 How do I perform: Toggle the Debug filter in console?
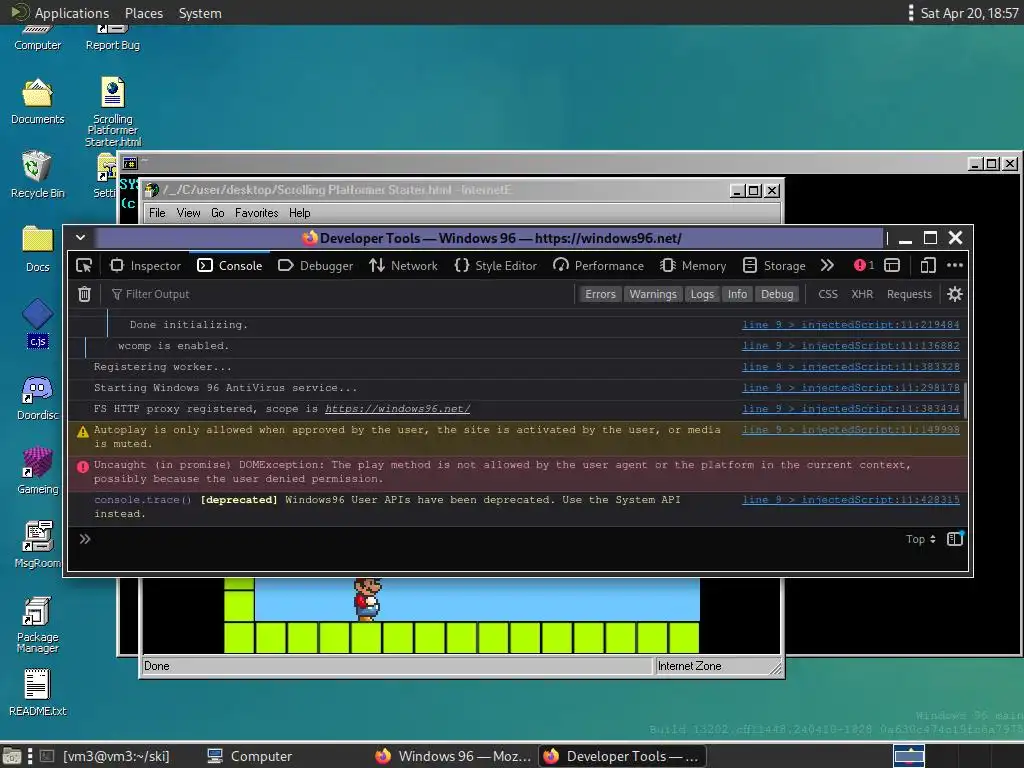(x=777, y=294)
